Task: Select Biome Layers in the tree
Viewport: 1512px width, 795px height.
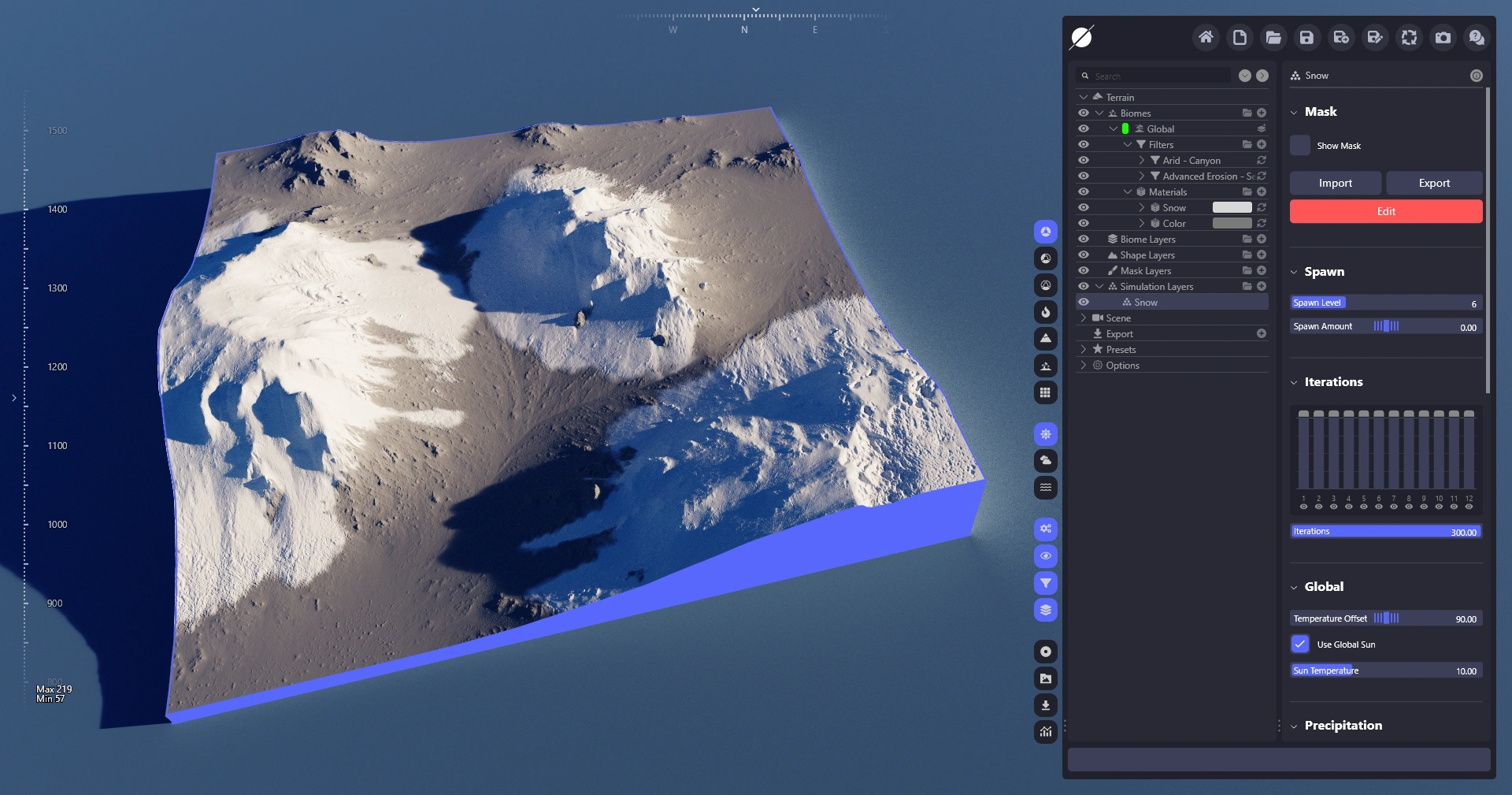Action: (1147, 239)
